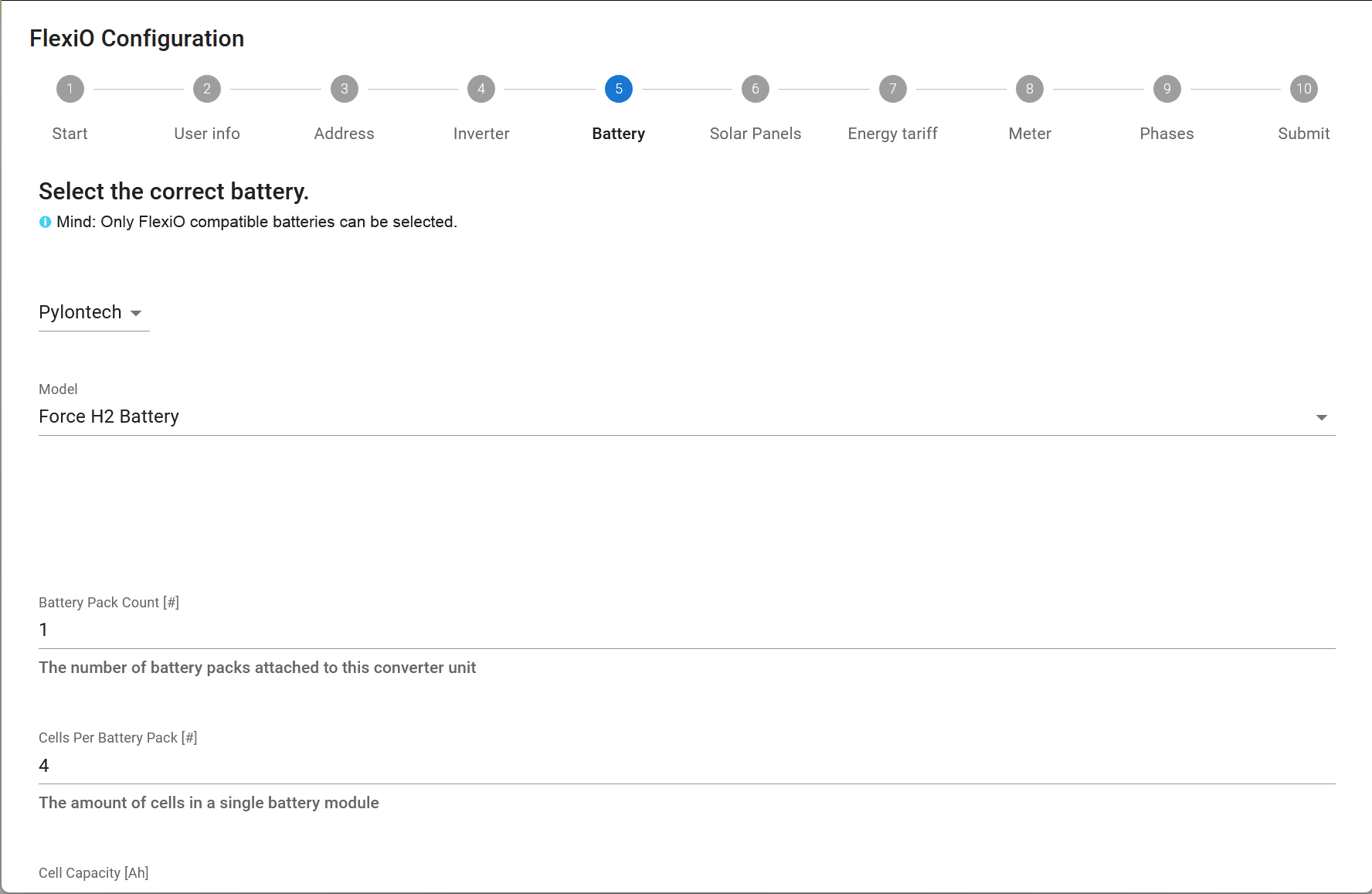Click the Submit step label

1303,134
